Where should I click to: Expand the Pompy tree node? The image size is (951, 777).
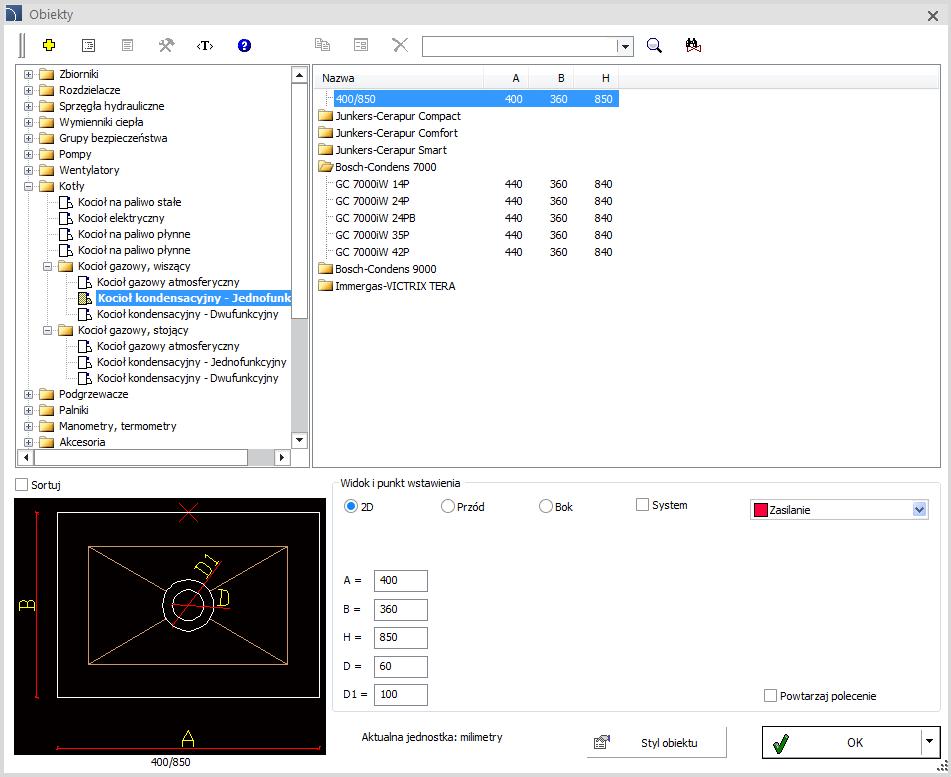(x=29, y=154)
